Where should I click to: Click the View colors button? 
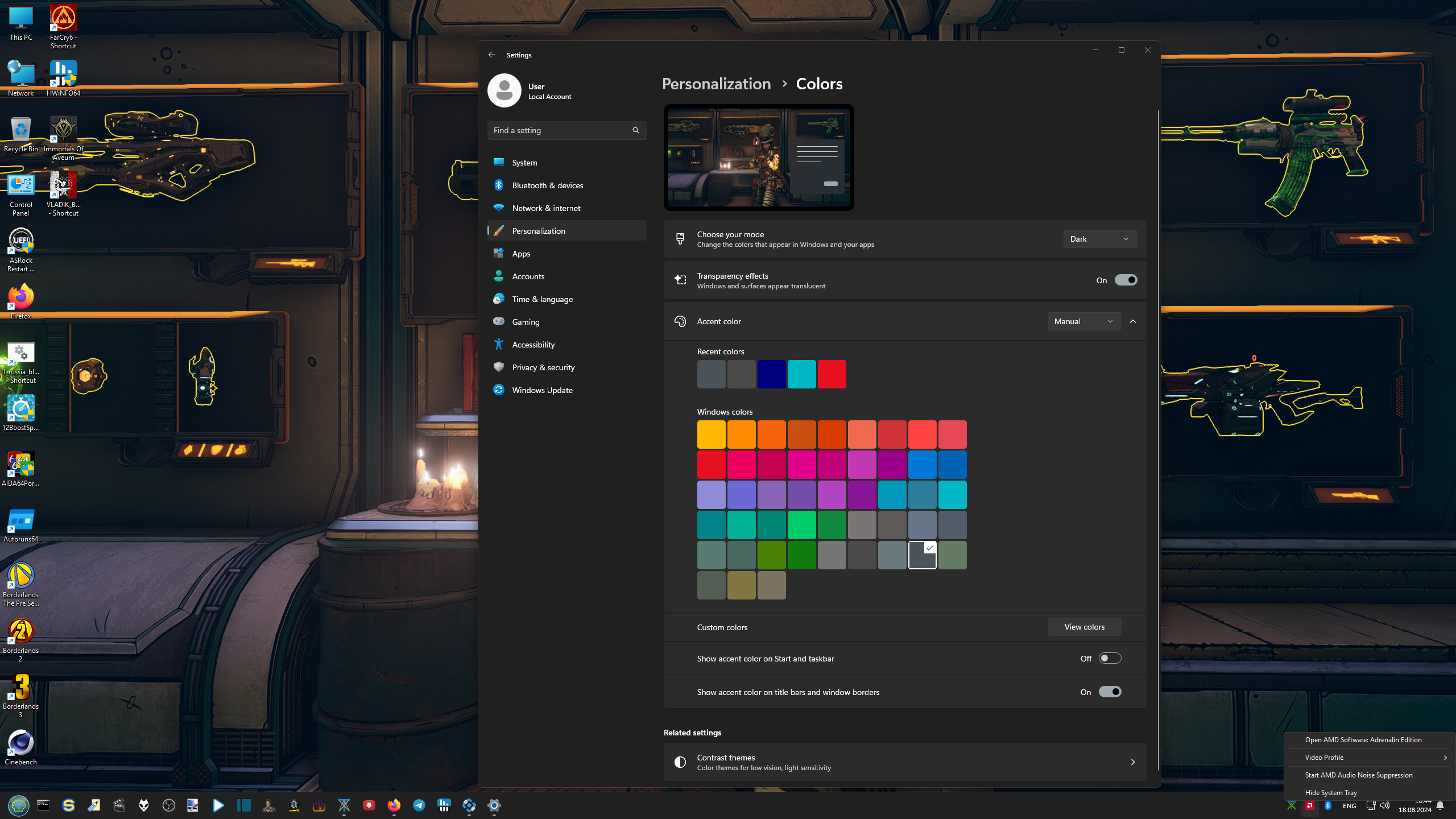click(x=1084, y=627)
